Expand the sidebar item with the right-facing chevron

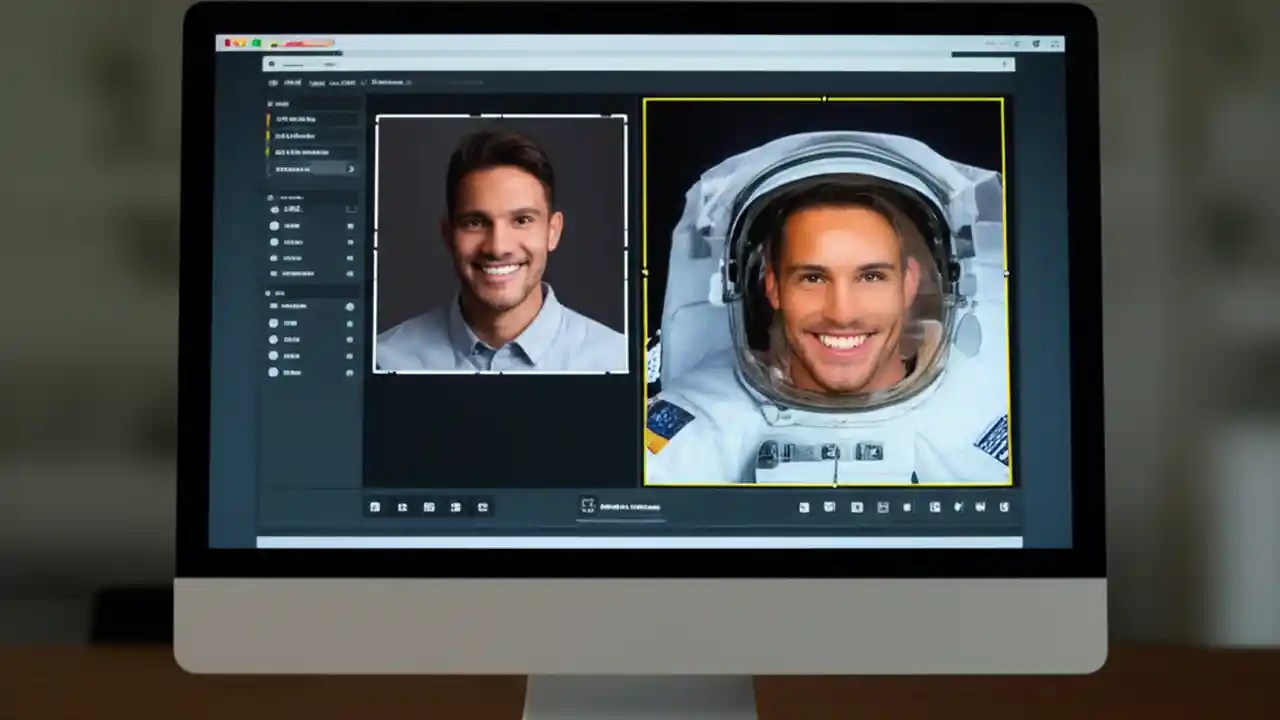[x=350, y=169]
